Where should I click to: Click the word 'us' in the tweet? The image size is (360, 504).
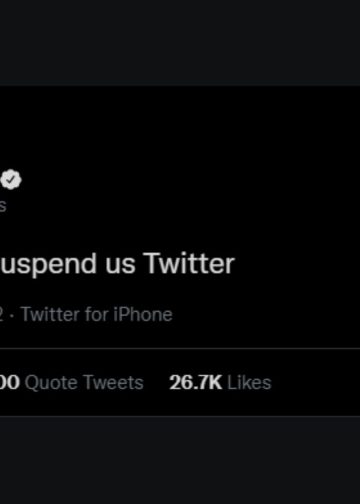click(x=120, y=264)
